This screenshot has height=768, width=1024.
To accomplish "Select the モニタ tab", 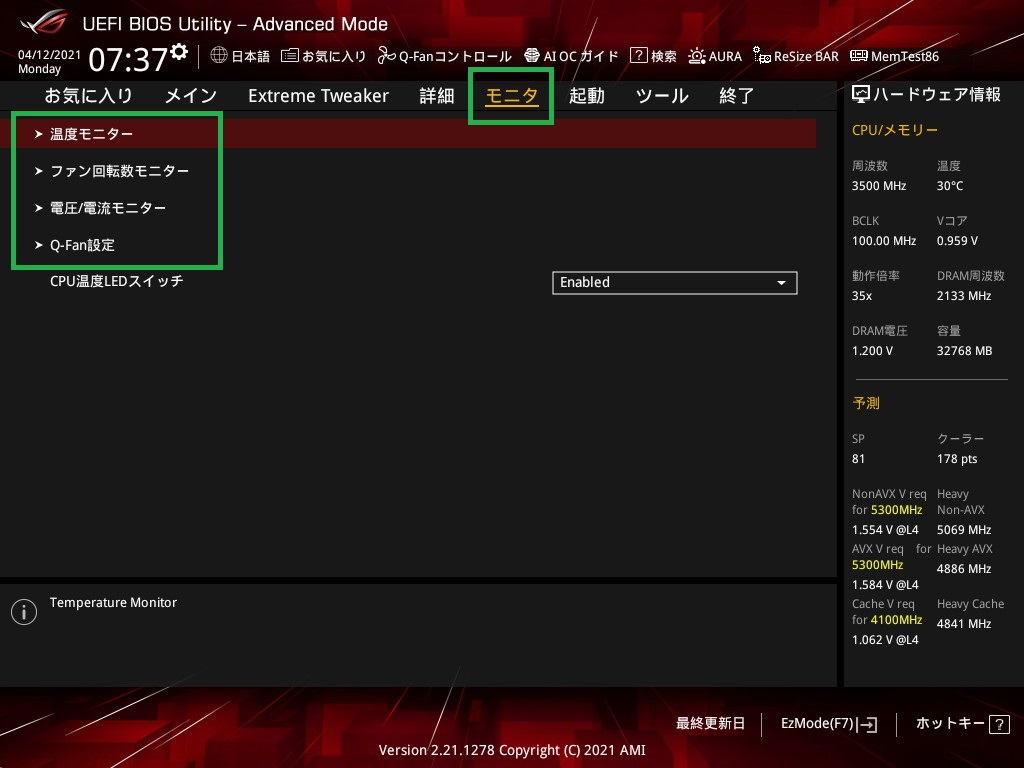I will tap(511, 96).
